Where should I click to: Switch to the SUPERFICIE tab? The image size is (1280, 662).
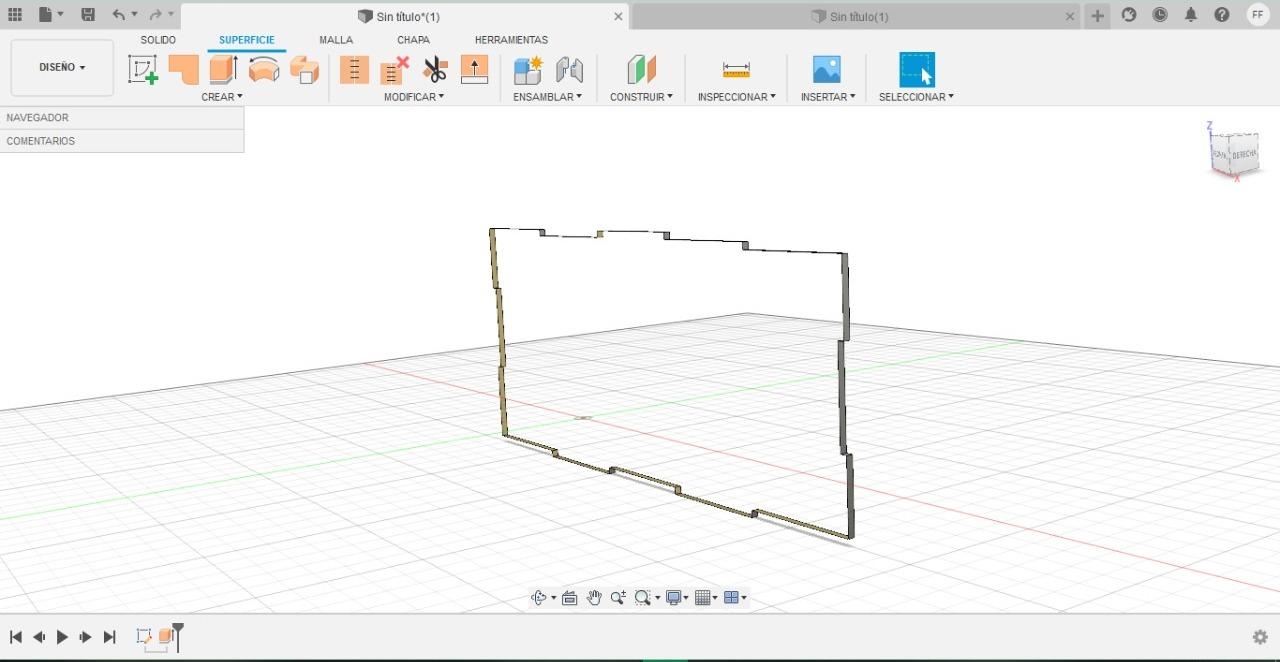tap(247, 40)
